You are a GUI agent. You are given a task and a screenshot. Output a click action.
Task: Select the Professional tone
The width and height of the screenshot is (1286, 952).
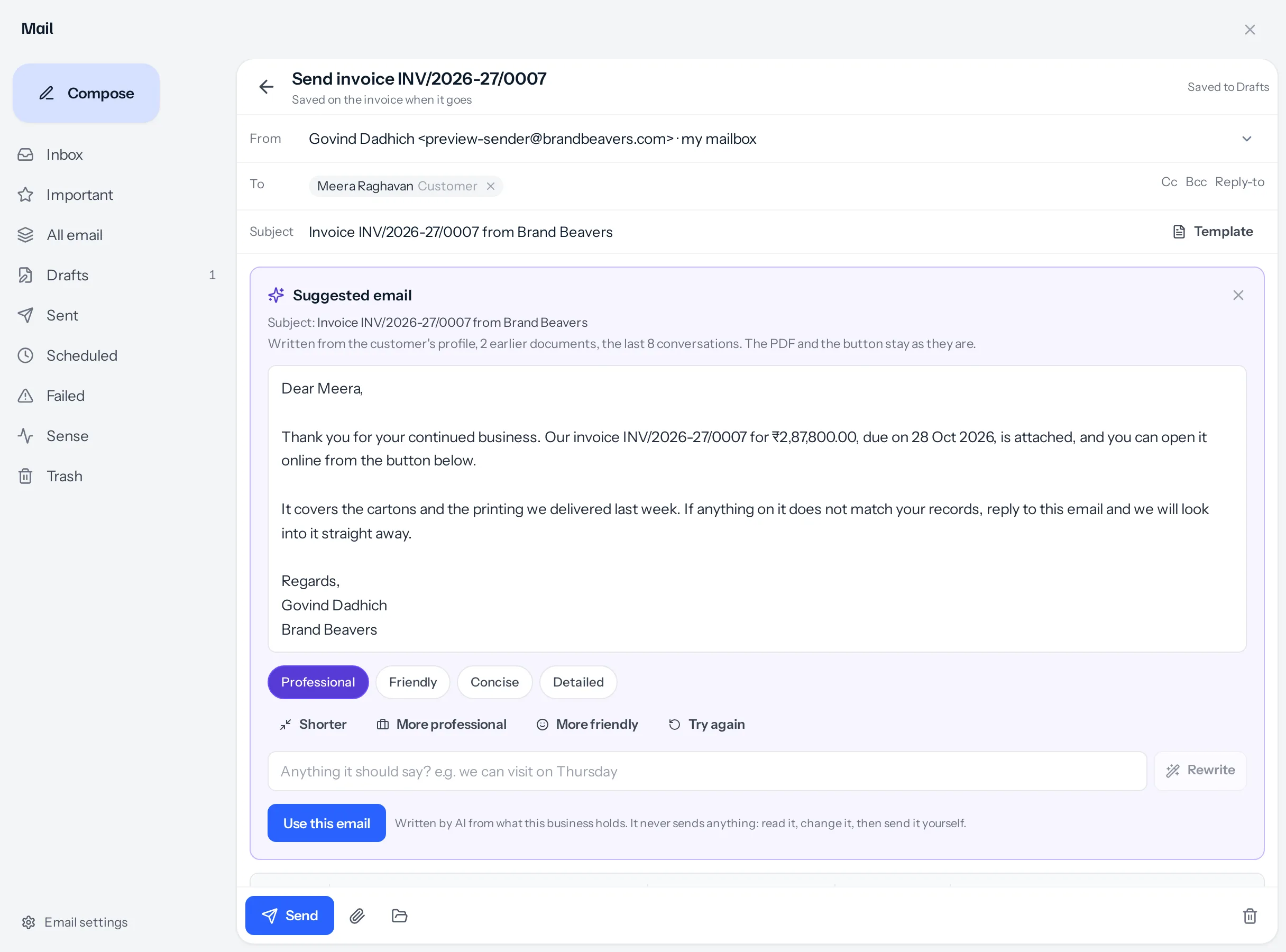(318, 682)
